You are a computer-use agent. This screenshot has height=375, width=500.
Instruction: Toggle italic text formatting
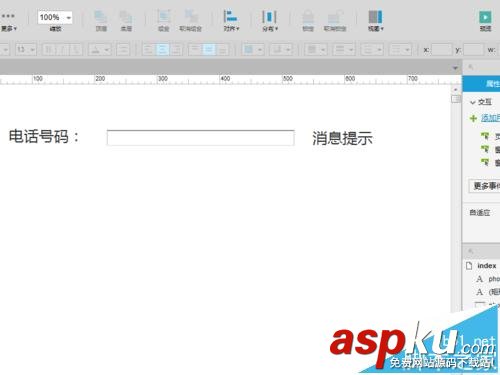click(62, 50)
